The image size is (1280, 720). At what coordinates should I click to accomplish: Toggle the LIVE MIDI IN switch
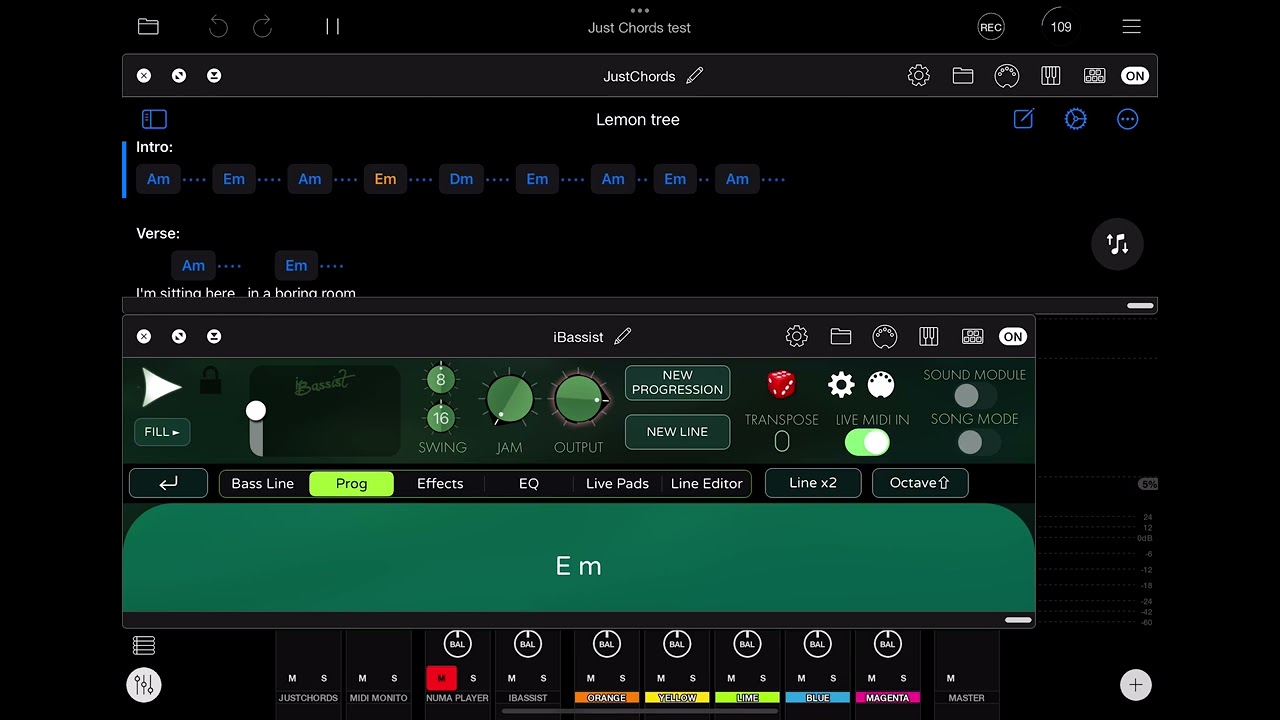(x=867, y=442)
